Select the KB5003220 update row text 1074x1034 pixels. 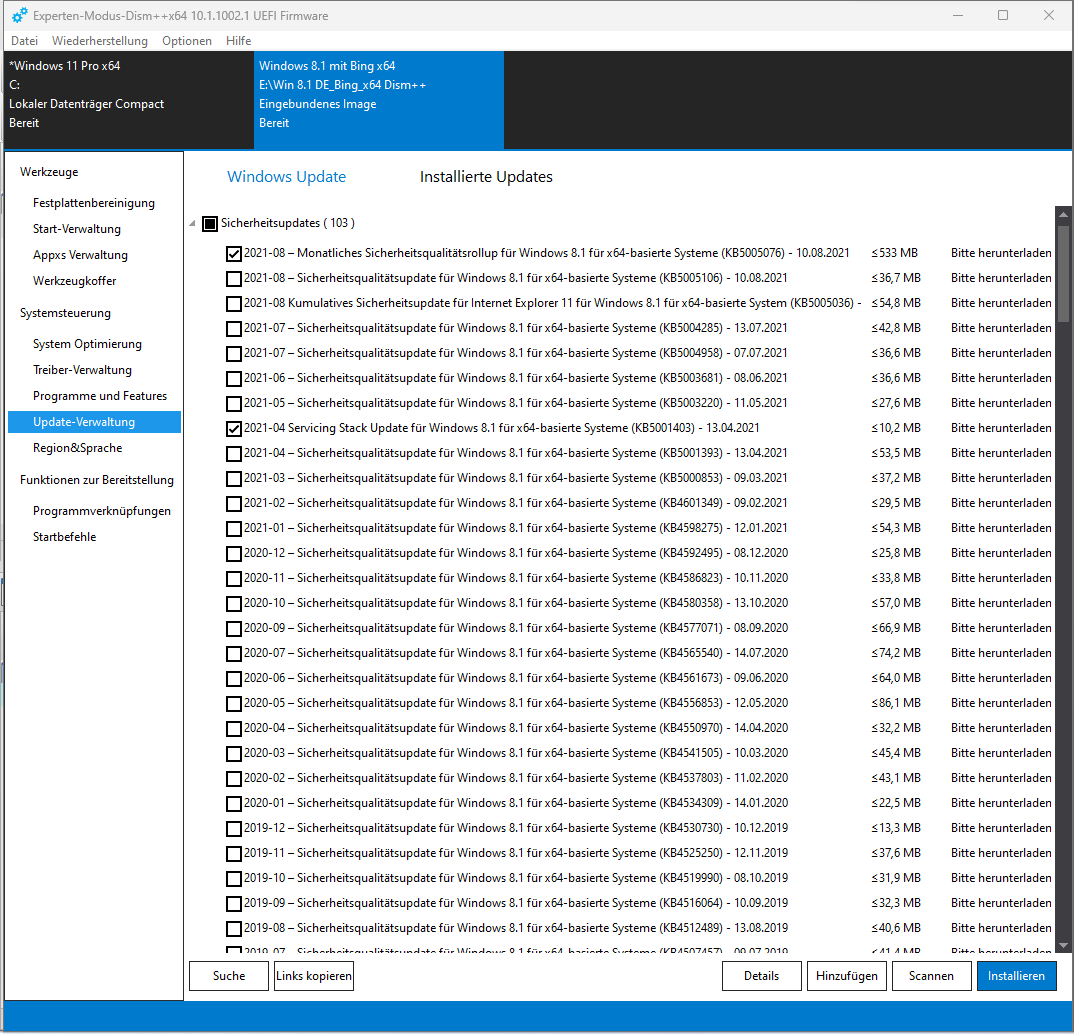(516, 403)
